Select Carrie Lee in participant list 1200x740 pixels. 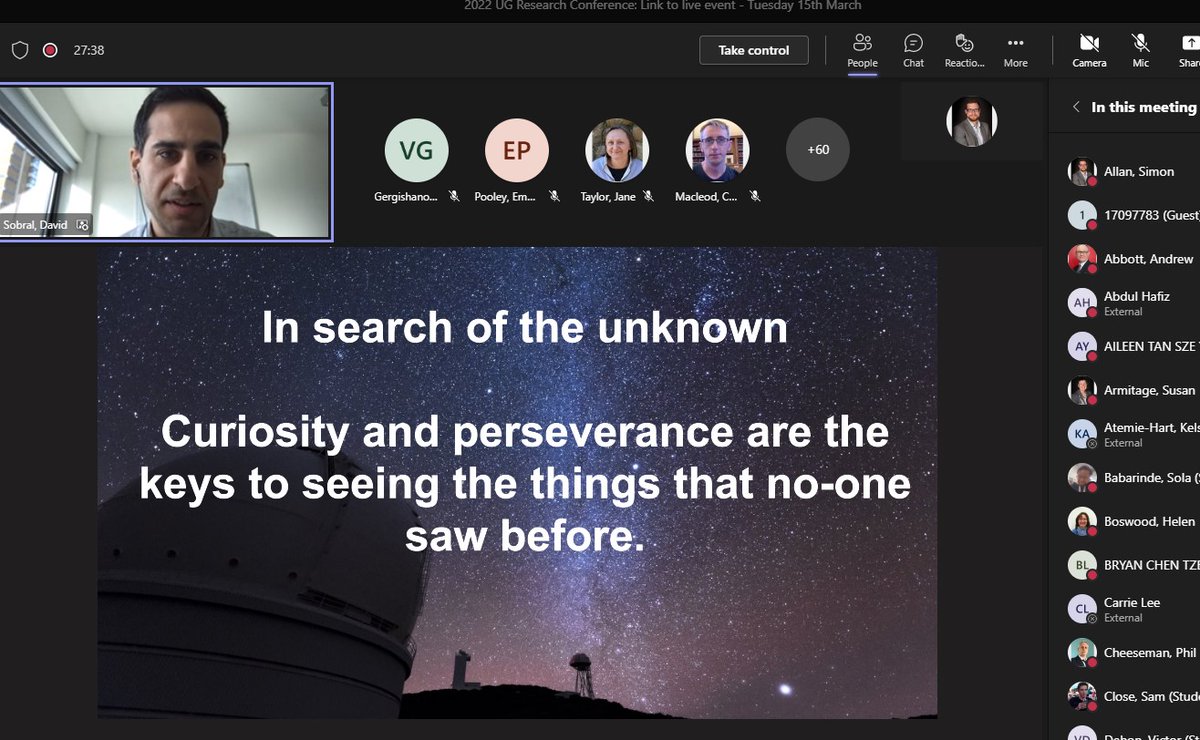(x=1132, y=609)
